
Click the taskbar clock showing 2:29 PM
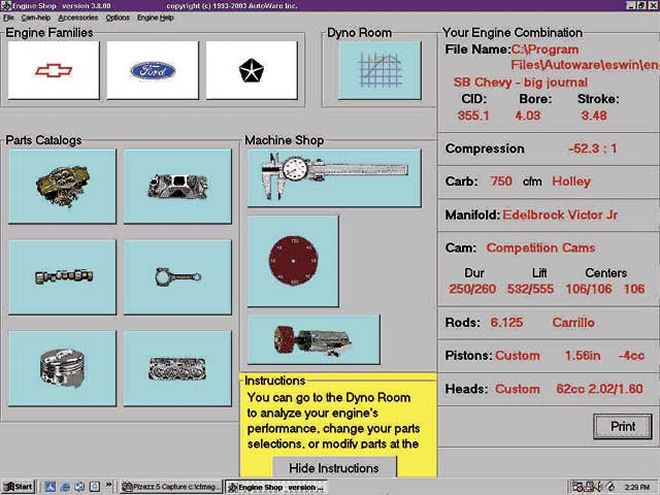click(637, 487)
